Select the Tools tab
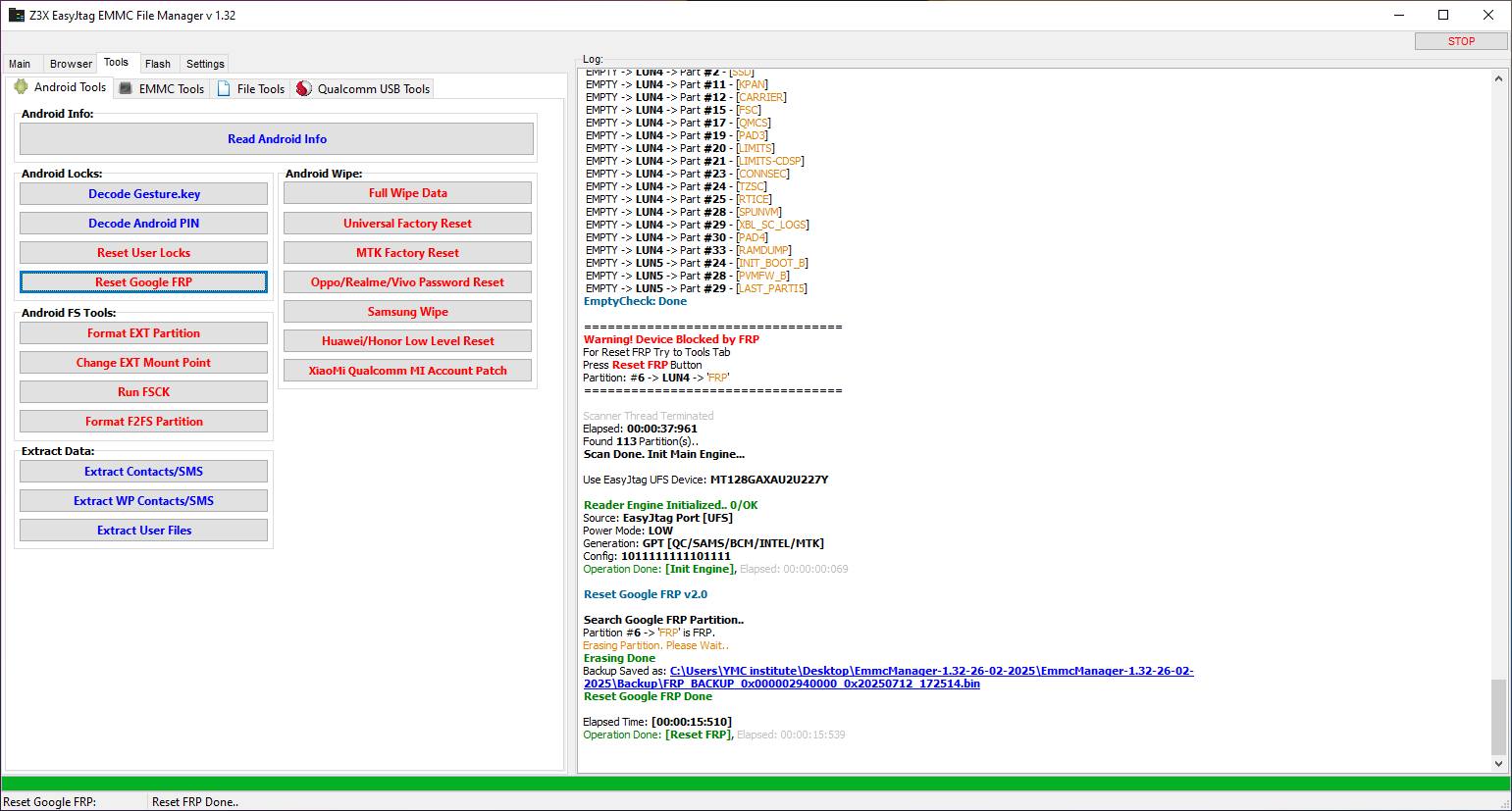 tap(116, 62)
